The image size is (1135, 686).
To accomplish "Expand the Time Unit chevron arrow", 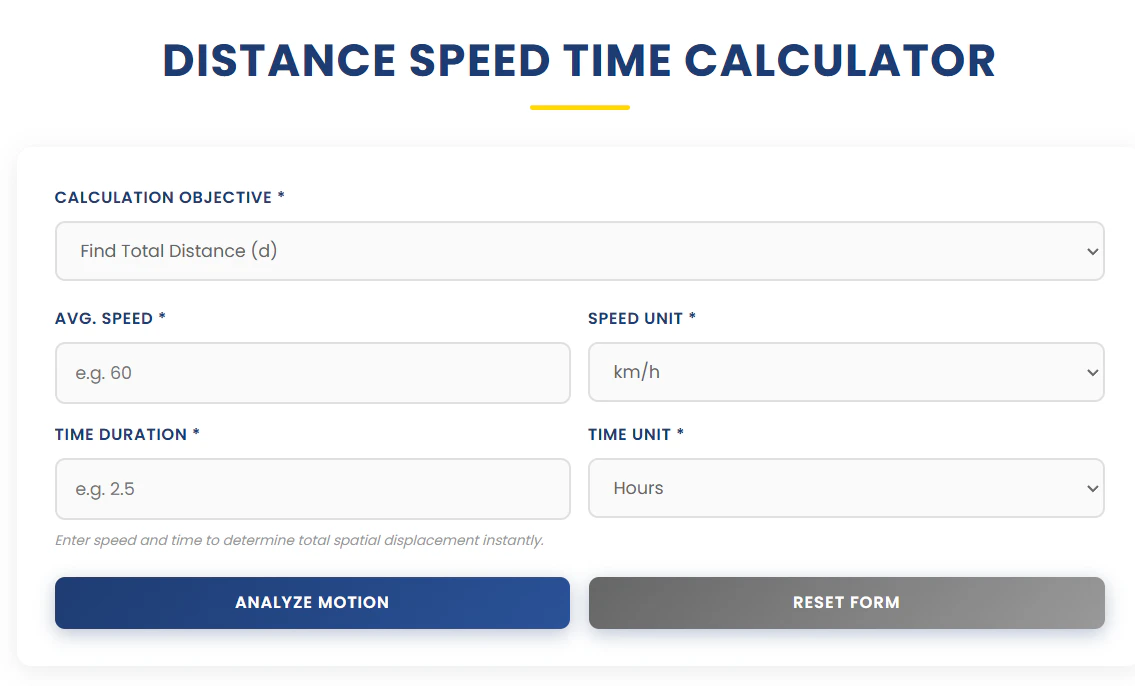I will click(x=1093, y=488).
